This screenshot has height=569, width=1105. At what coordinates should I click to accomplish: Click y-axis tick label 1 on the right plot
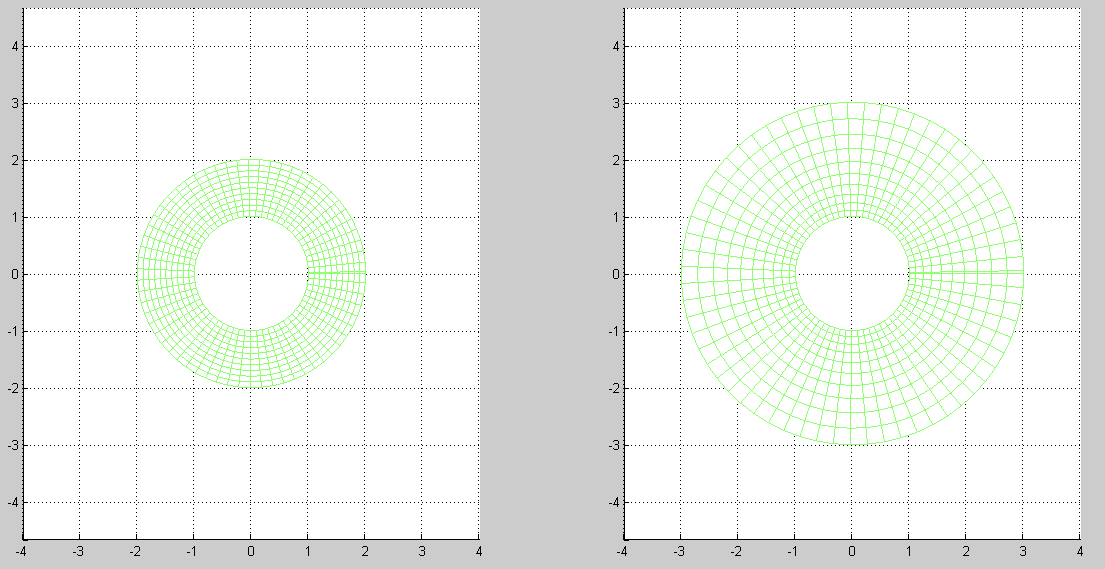click(x=614, y=217)
